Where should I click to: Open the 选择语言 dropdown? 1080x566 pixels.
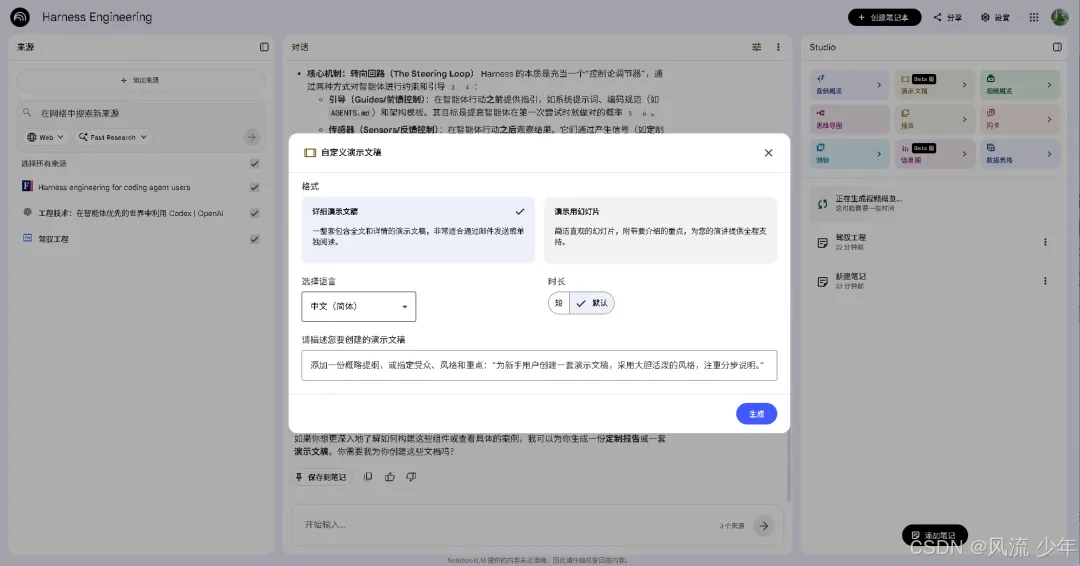[359, 306]
